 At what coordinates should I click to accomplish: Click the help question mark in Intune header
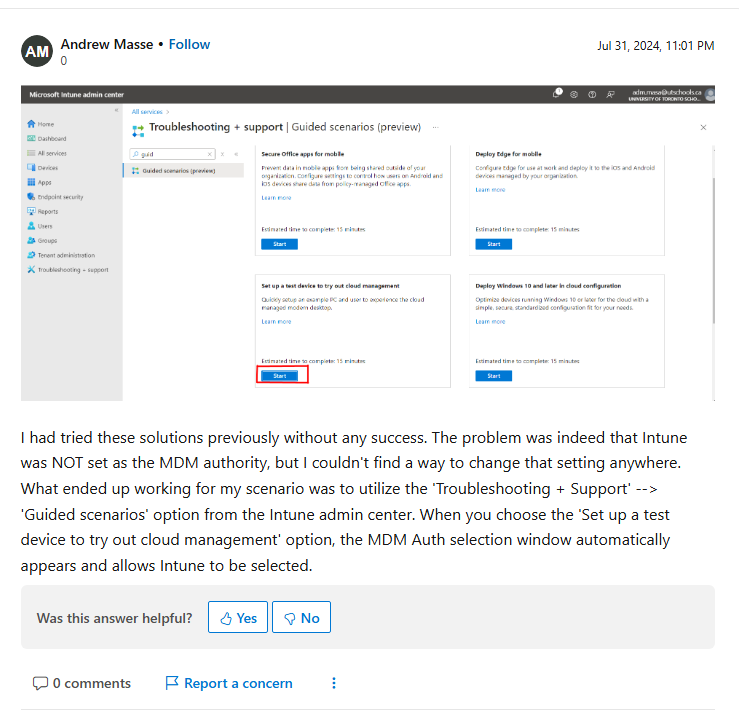pyautogui.click(x=592, y=94)
